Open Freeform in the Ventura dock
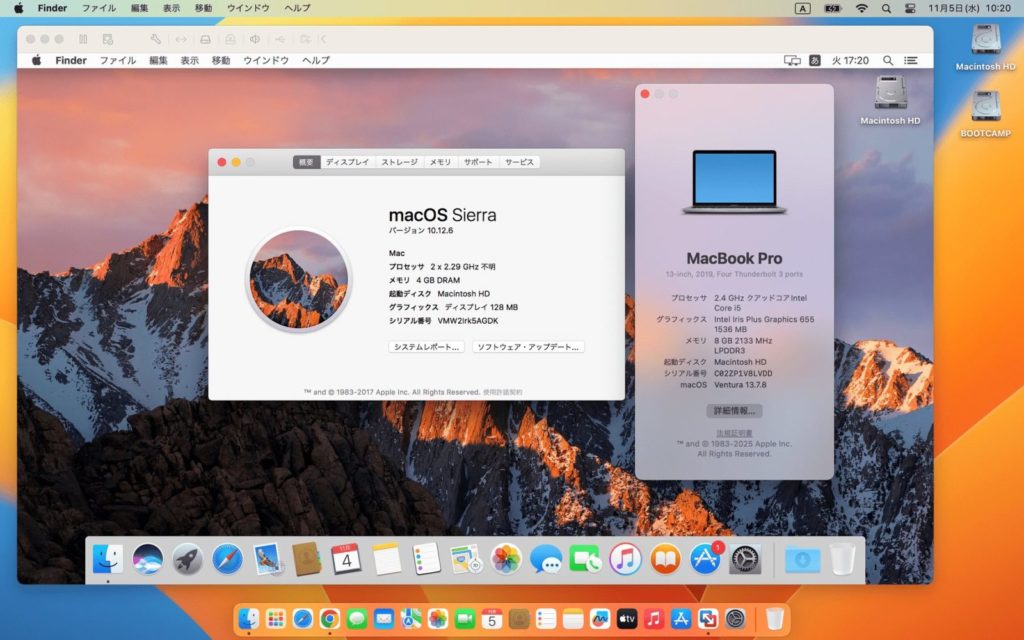Viewport: 1024px width, 640px height. (x=600, y=618)
